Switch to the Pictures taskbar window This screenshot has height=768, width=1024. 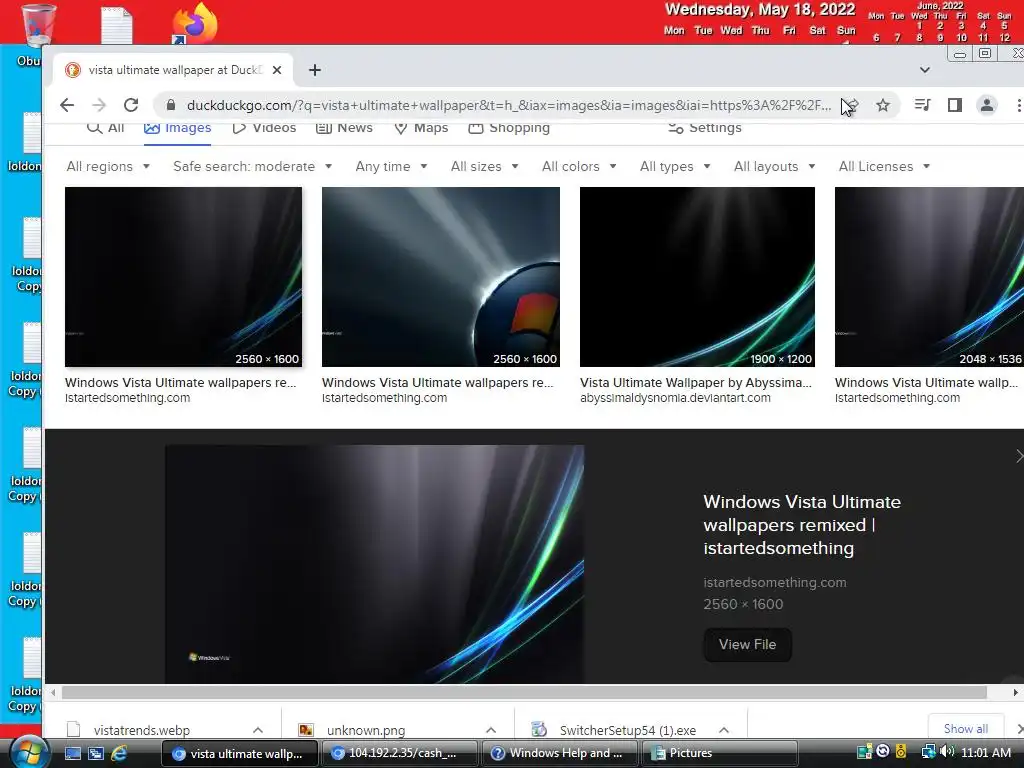720,753
